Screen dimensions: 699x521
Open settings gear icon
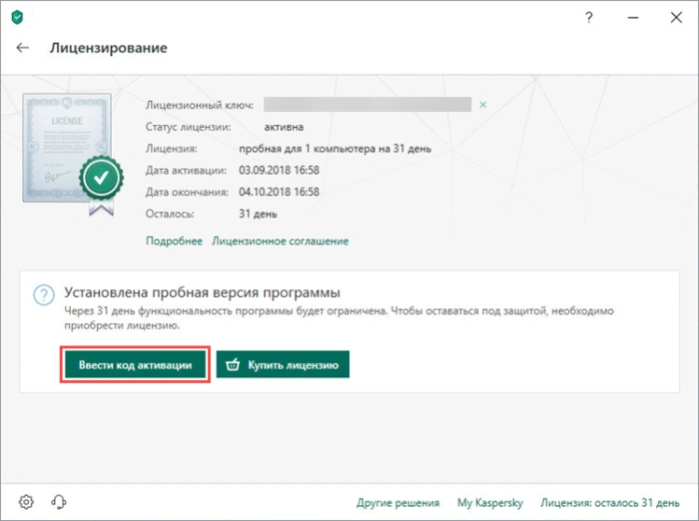coord(26,502)
